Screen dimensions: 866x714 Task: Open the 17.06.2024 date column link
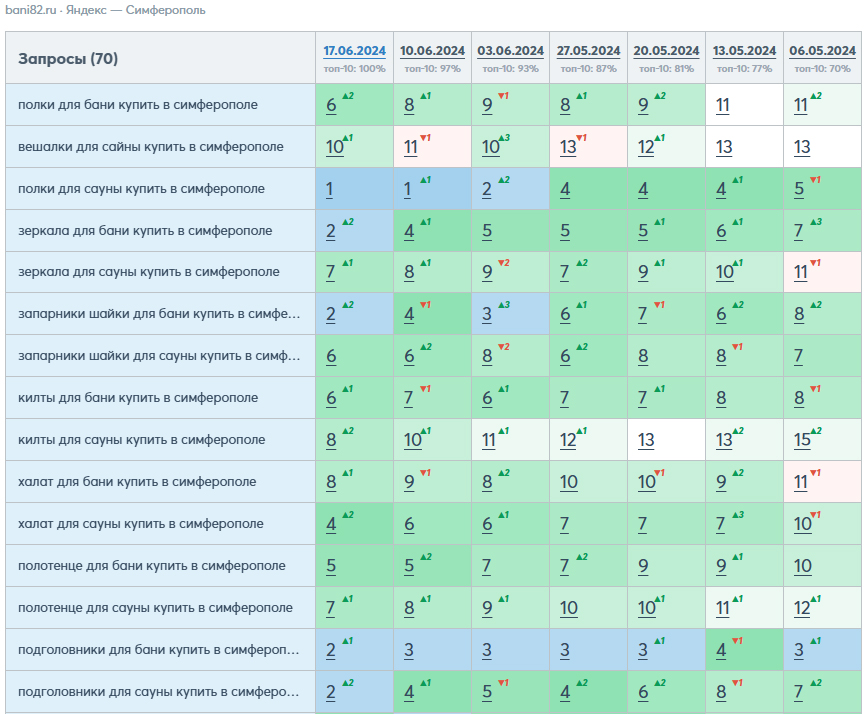tap(354, 51)
